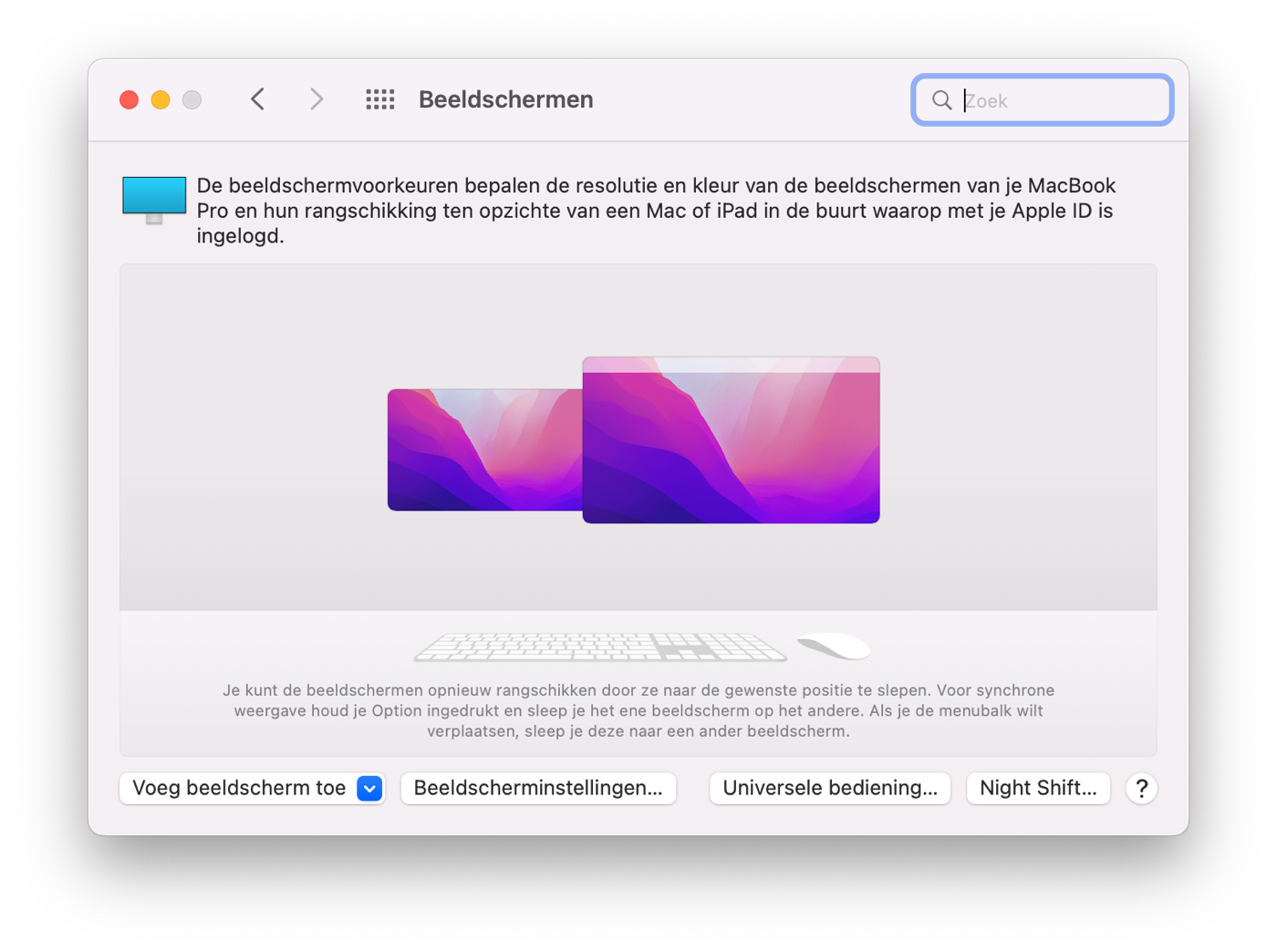The image size is (1277, 952).
Task: Show all preferences via grid icon
Action: click(380, 99)
